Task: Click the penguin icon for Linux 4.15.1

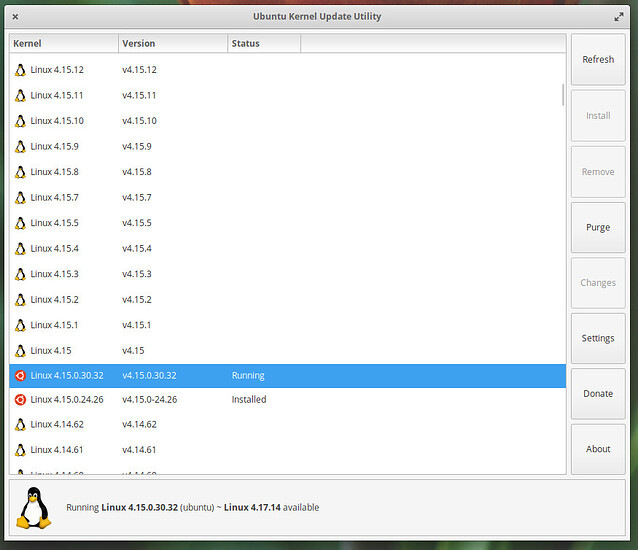Action: click(20, 325)
